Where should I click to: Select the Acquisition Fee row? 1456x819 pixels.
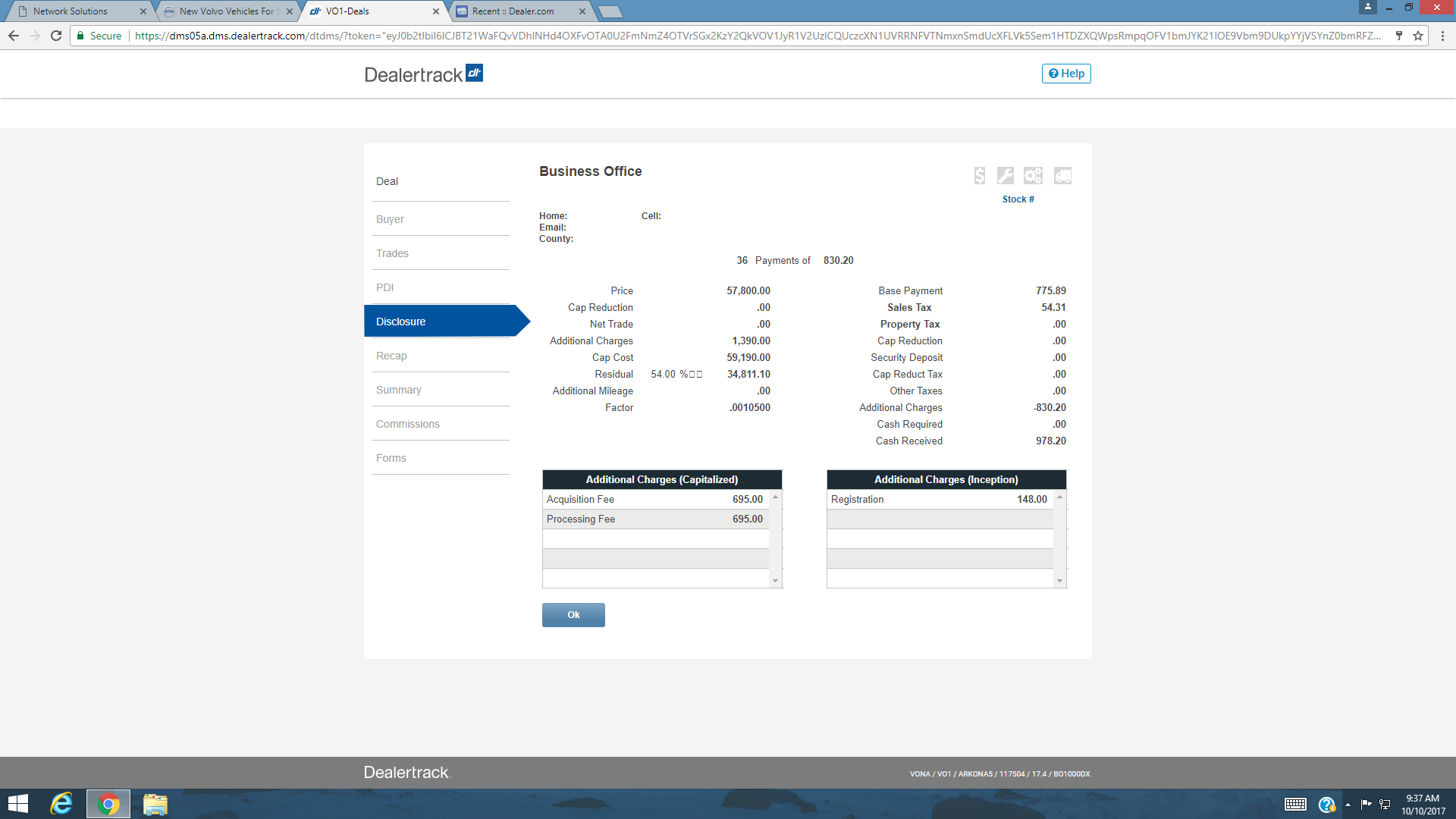pos(655,500)
